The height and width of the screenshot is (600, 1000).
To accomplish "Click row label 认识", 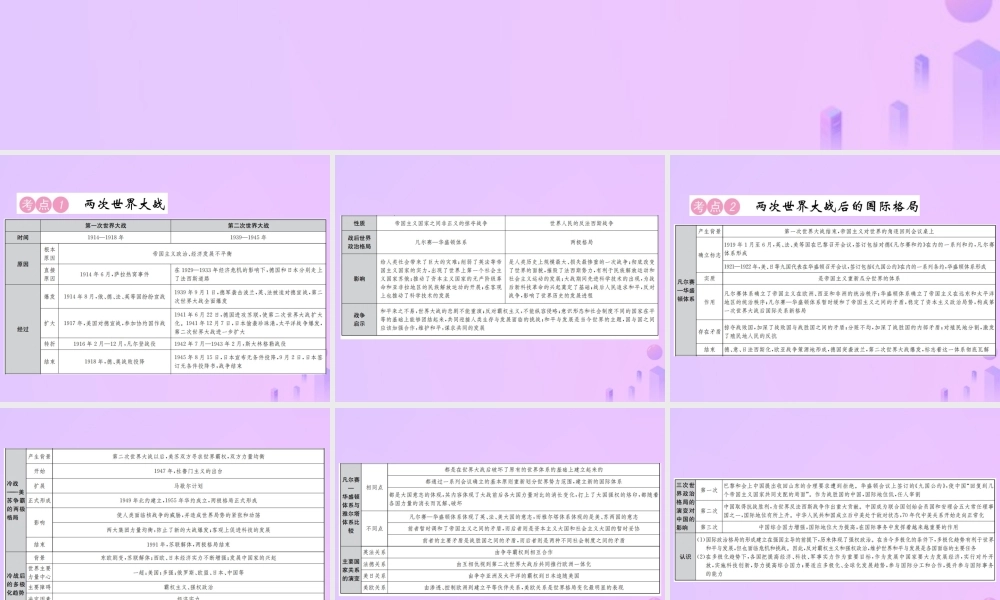I will 686,556.
